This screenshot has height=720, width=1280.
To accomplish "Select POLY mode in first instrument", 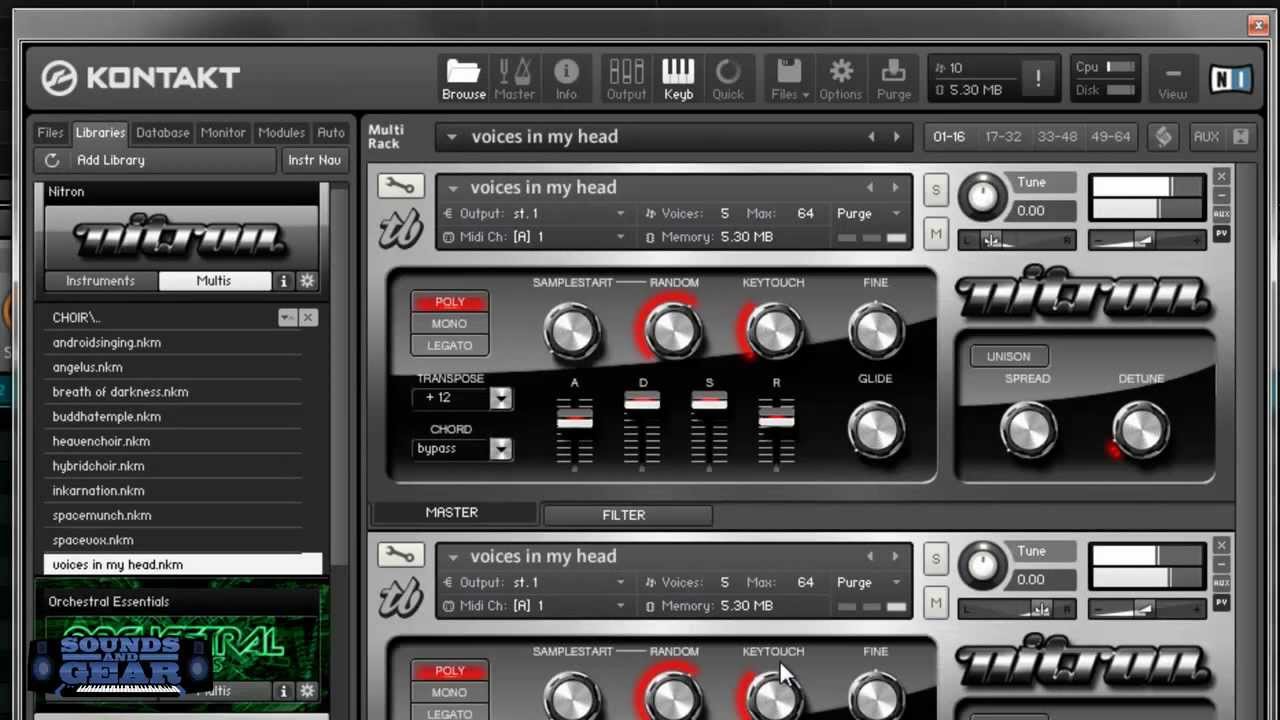I will coord(450,301).
